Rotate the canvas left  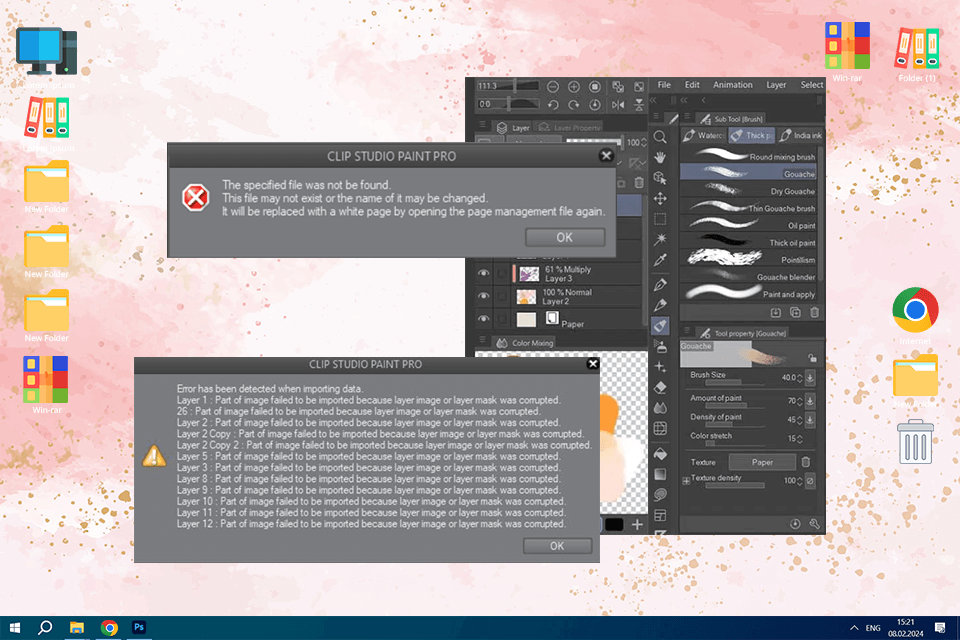coord(553,105)
